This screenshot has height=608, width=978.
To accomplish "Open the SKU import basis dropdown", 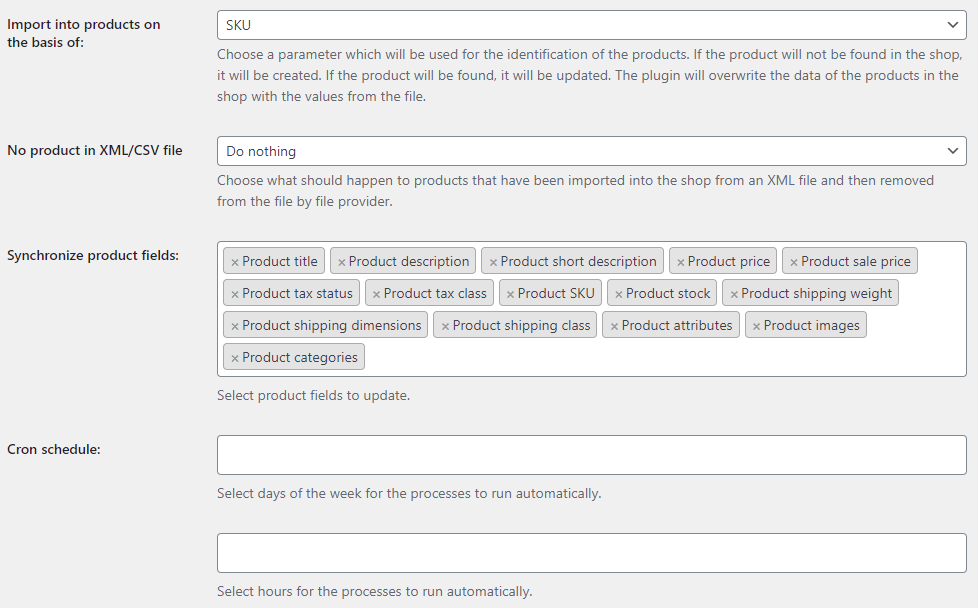I will 591,26.
